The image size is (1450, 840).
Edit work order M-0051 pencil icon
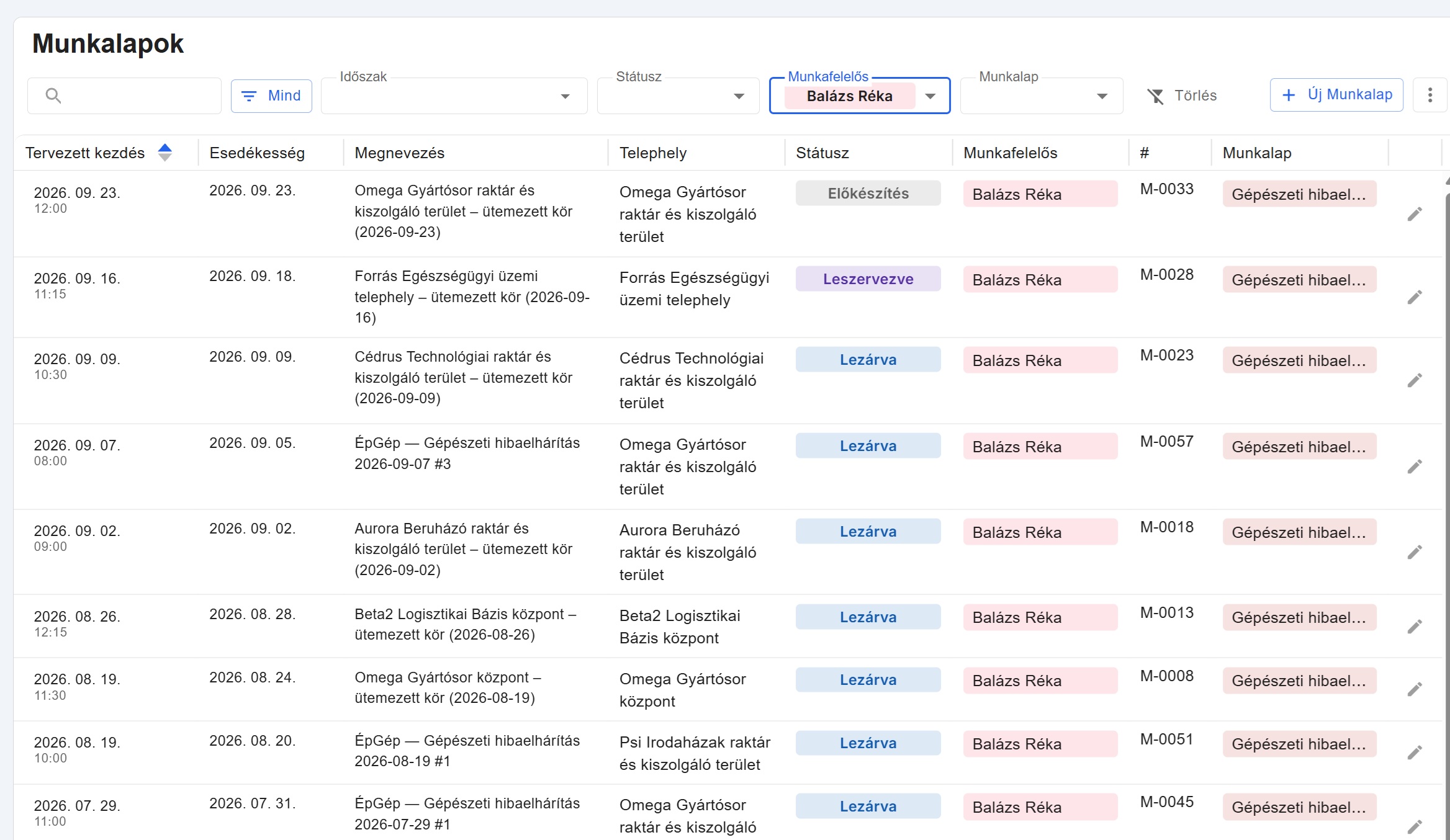(1415, 753)
